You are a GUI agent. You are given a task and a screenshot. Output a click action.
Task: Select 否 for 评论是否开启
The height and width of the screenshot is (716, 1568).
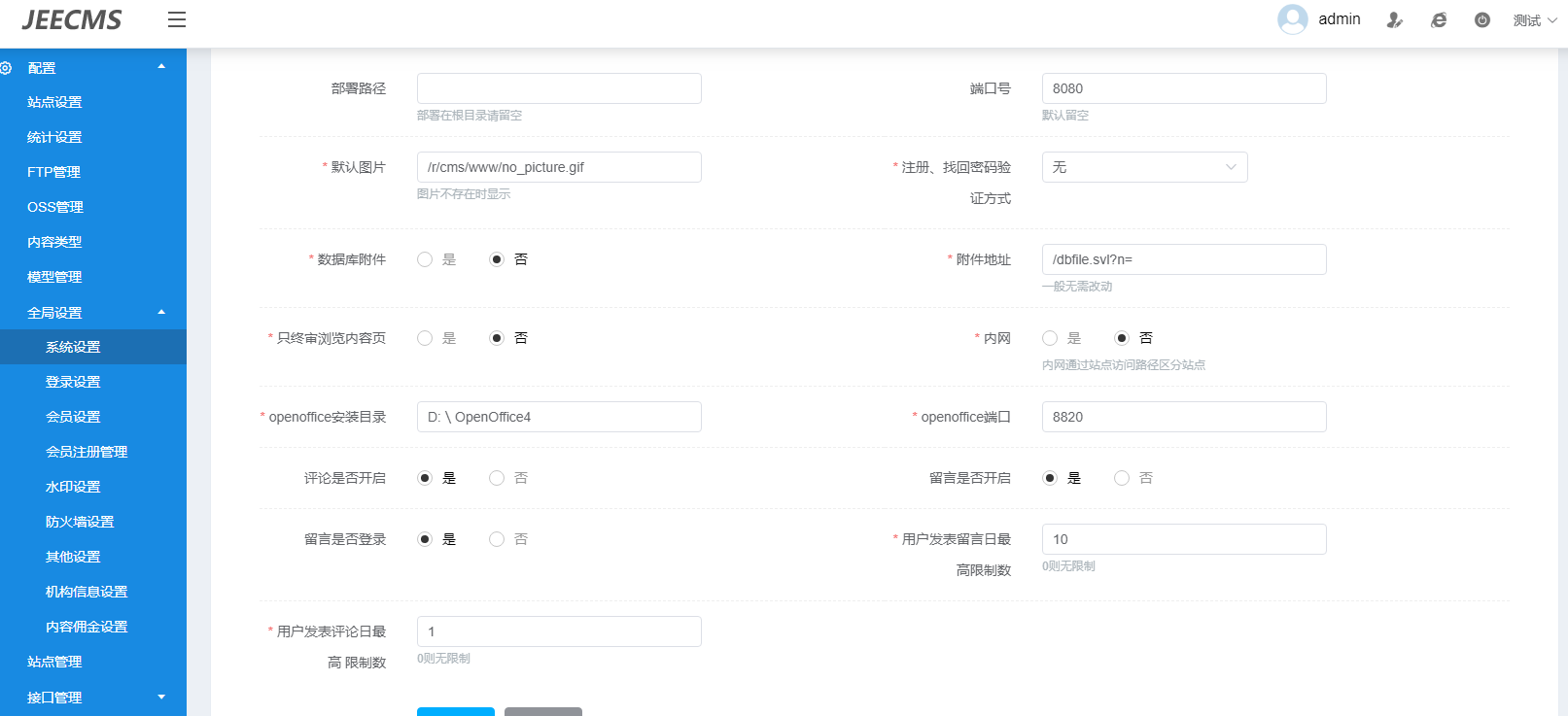[497, 478]
